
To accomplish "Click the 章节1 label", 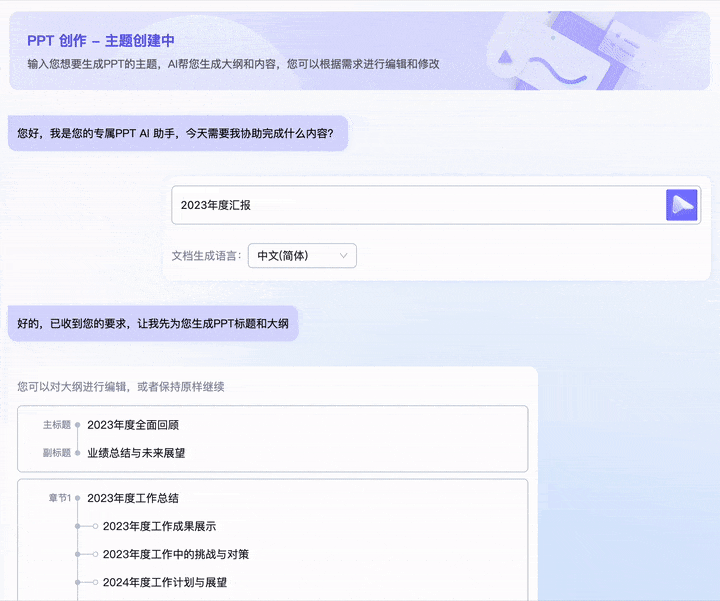I will (60, 498).
